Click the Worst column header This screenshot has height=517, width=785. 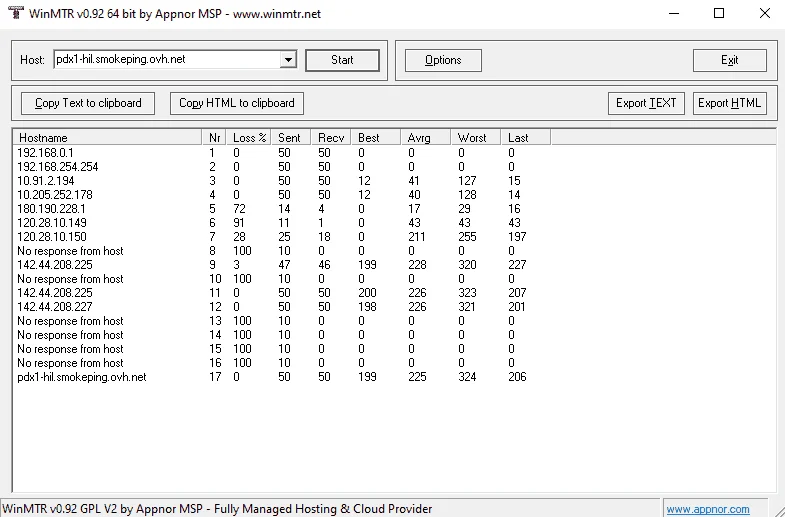coord(476,138)
